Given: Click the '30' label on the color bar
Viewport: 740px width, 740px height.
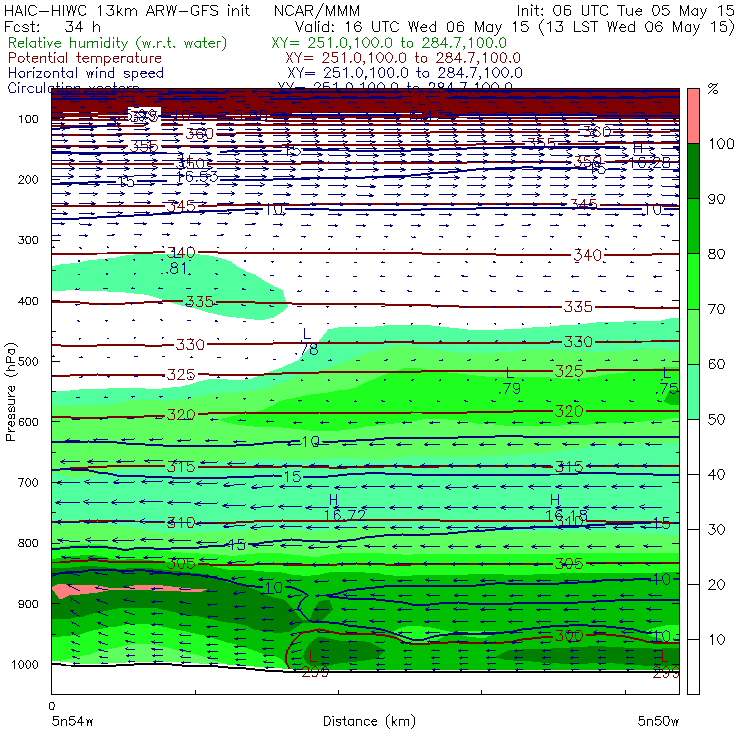Looking at the screenshot, I should pos(716,530).
